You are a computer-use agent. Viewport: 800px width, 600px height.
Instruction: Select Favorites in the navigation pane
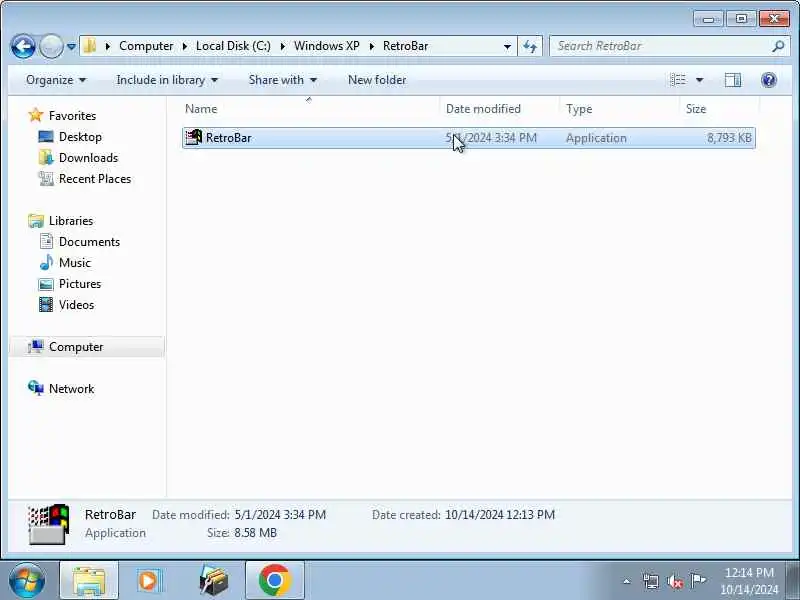pos(72,116)
